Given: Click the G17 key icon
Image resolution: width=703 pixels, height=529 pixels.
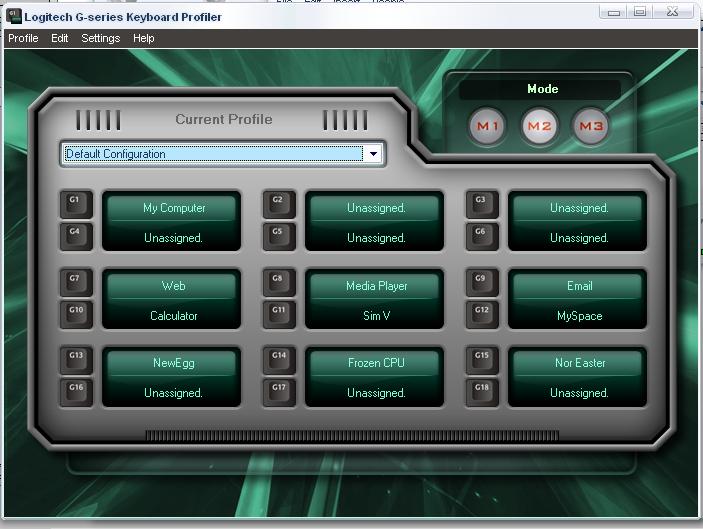Looking at the screenshot, I should tap(279, 392).
